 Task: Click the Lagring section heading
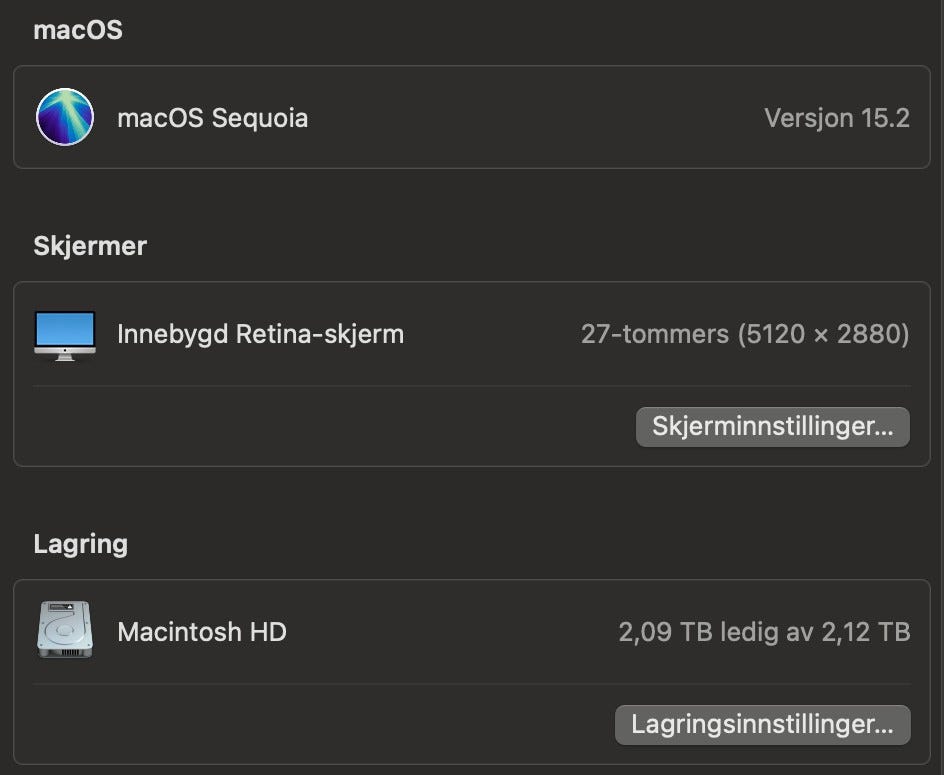81,544
